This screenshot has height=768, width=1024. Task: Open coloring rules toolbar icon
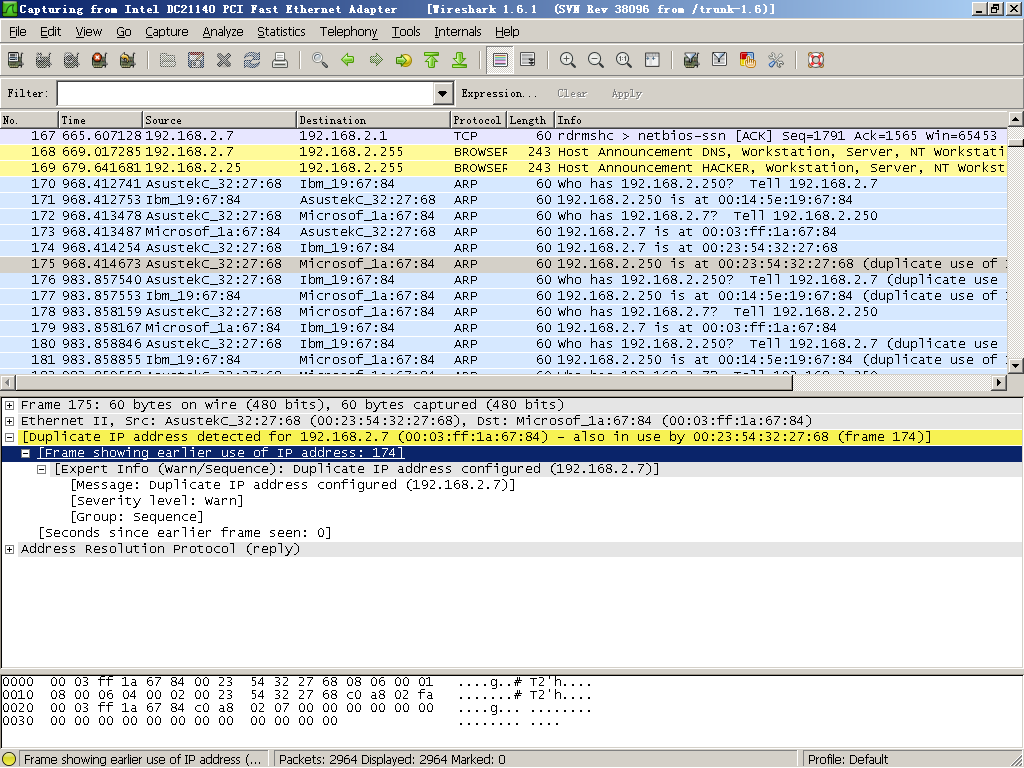748,60
